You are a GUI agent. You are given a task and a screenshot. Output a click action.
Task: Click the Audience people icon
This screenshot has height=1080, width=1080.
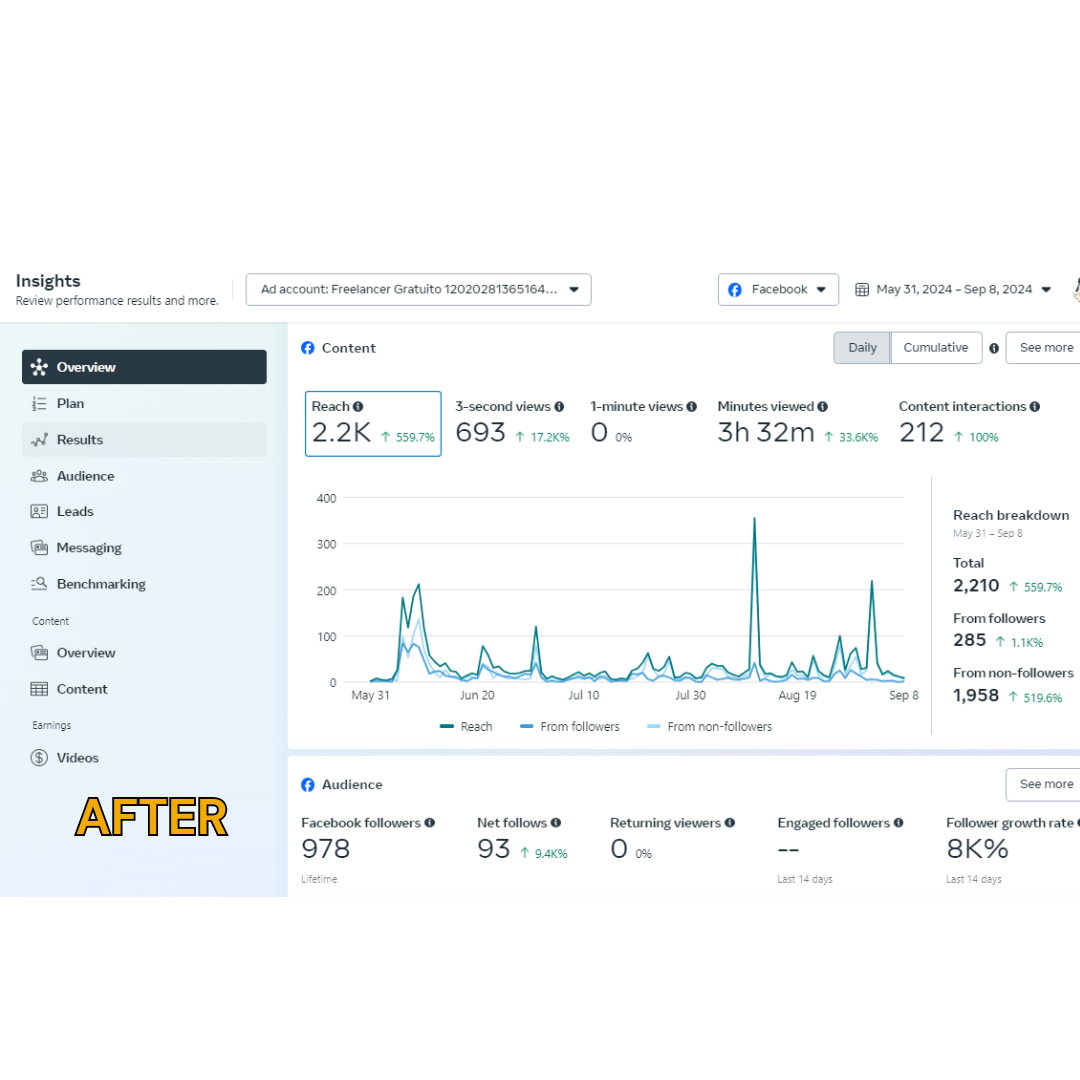[39, 476]
